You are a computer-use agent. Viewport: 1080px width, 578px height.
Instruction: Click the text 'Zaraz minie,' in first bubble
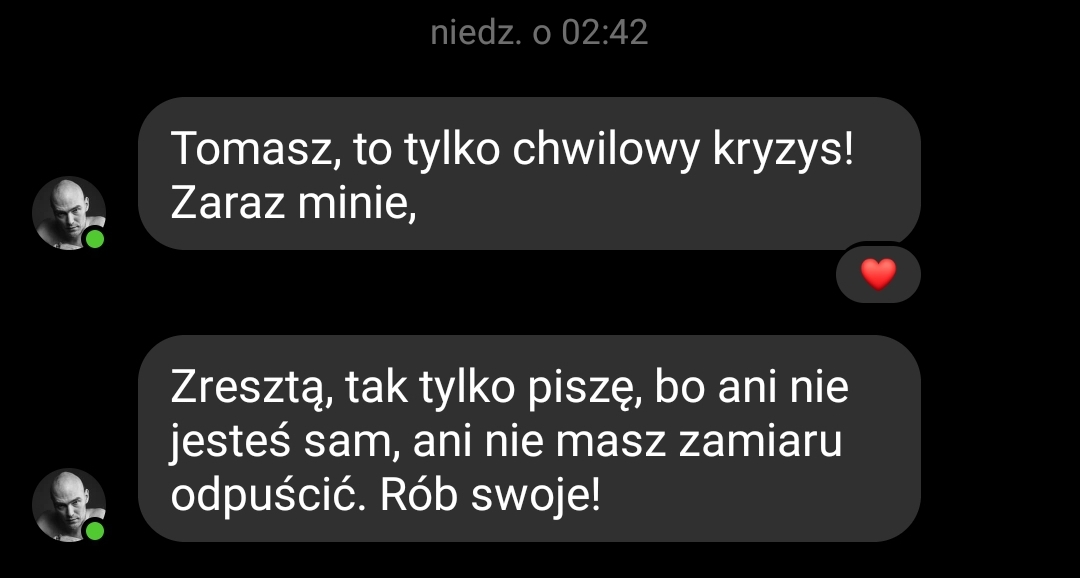click(293, 205)
